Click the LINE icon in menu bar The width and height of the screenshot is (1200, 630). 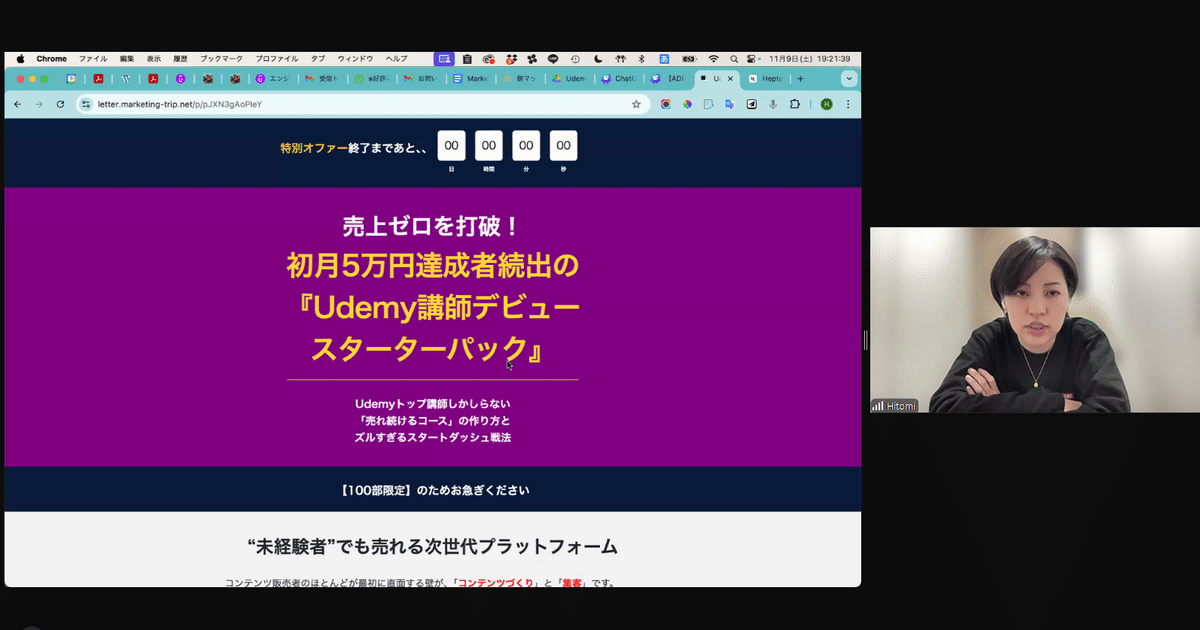pos(552,59)
